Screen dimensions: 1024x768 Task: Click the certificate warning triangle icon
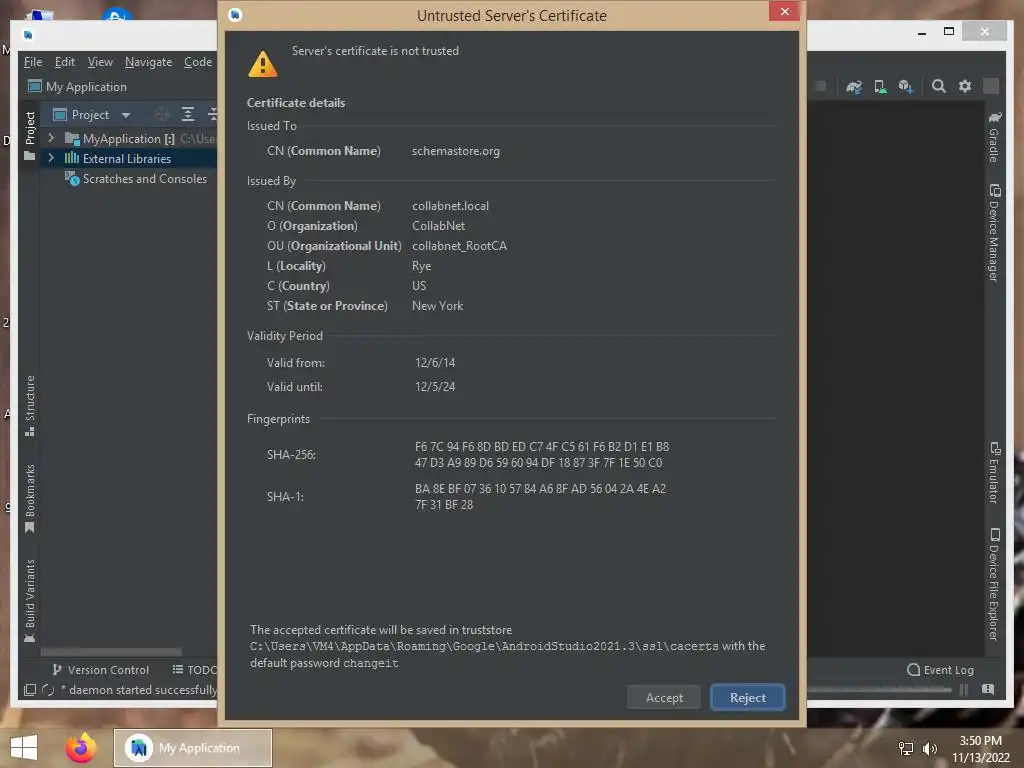click(263, 64)
